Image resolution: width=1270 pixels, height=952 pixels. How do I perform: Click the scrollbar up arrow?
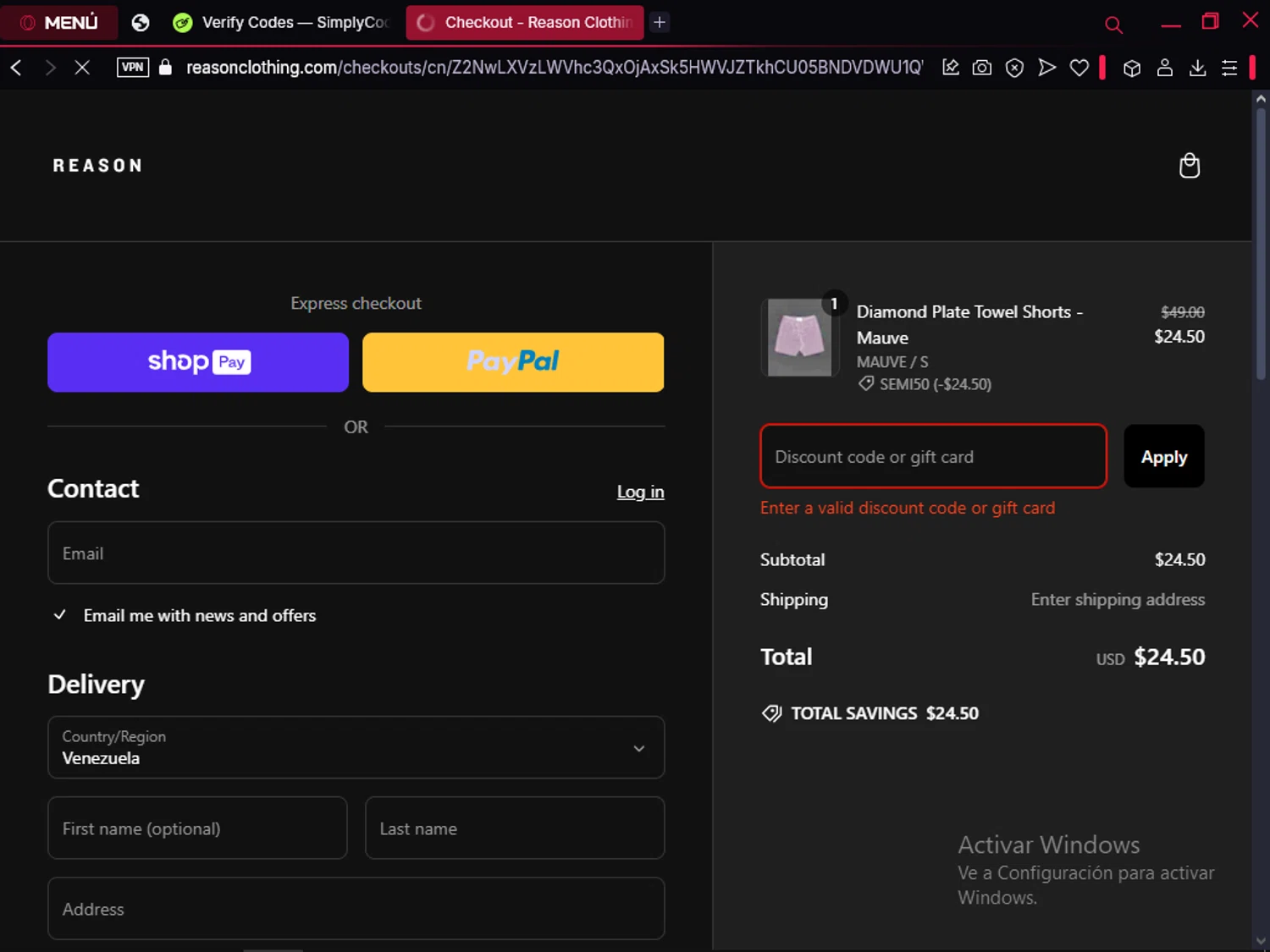pyautogui.click(x=1261, y=99)
